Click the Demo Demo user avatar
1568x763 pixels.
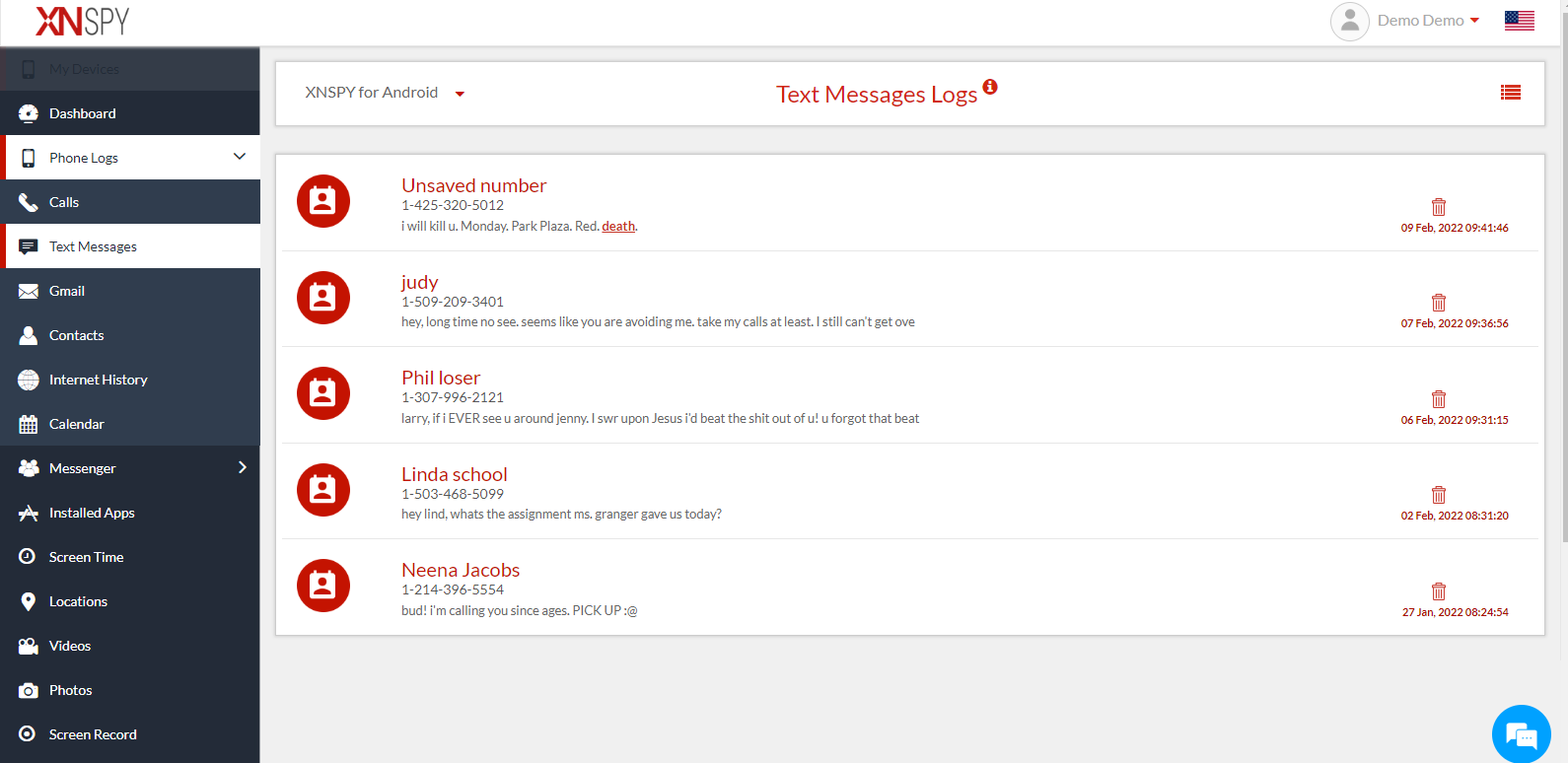tap(1350, 21)
